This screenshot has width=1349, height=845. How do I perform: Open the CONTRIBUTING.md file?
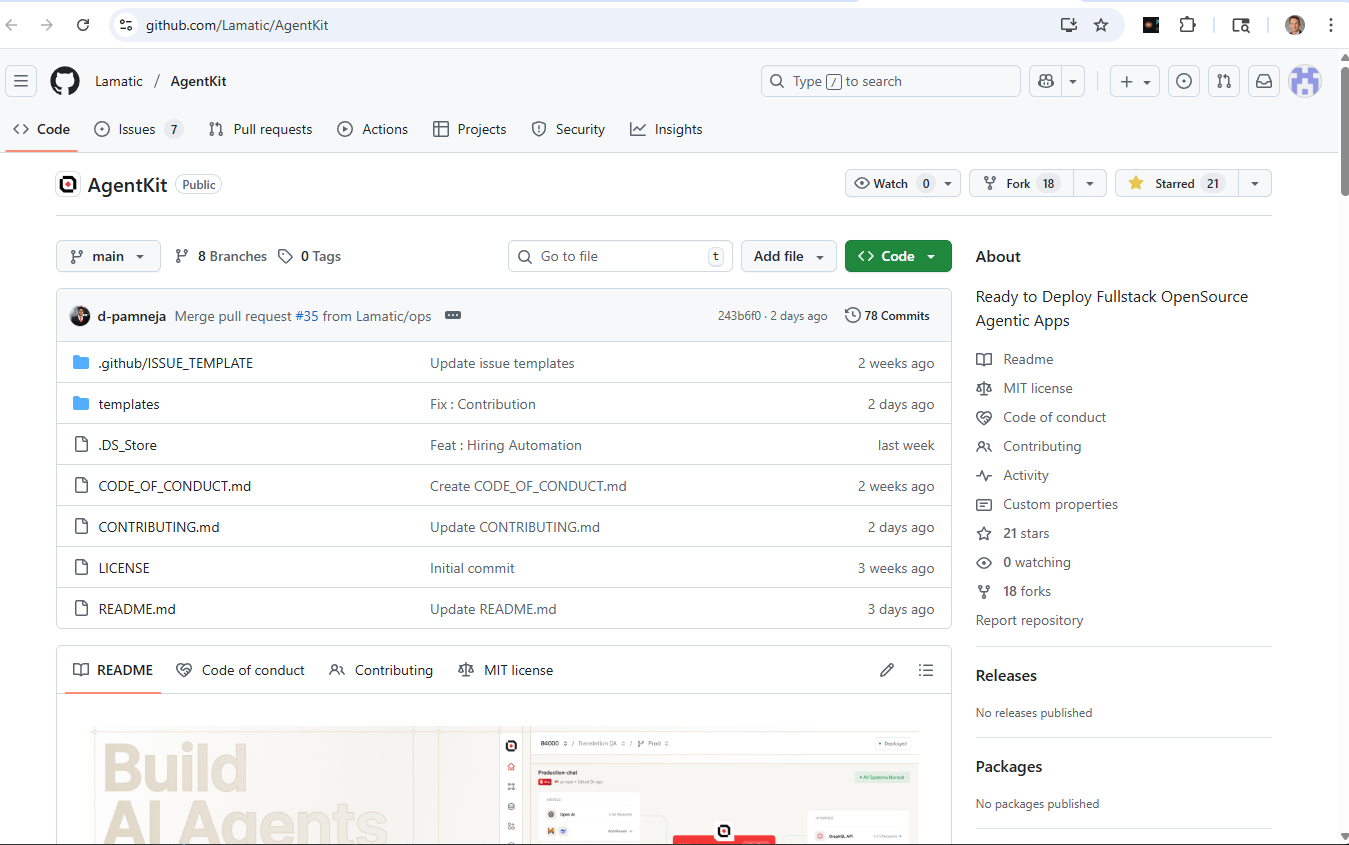point(159,527)
